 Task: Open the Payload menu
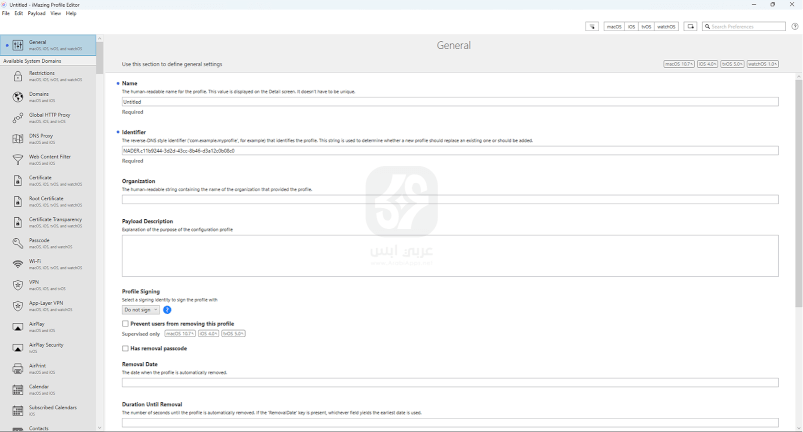[x=36, y=13]
